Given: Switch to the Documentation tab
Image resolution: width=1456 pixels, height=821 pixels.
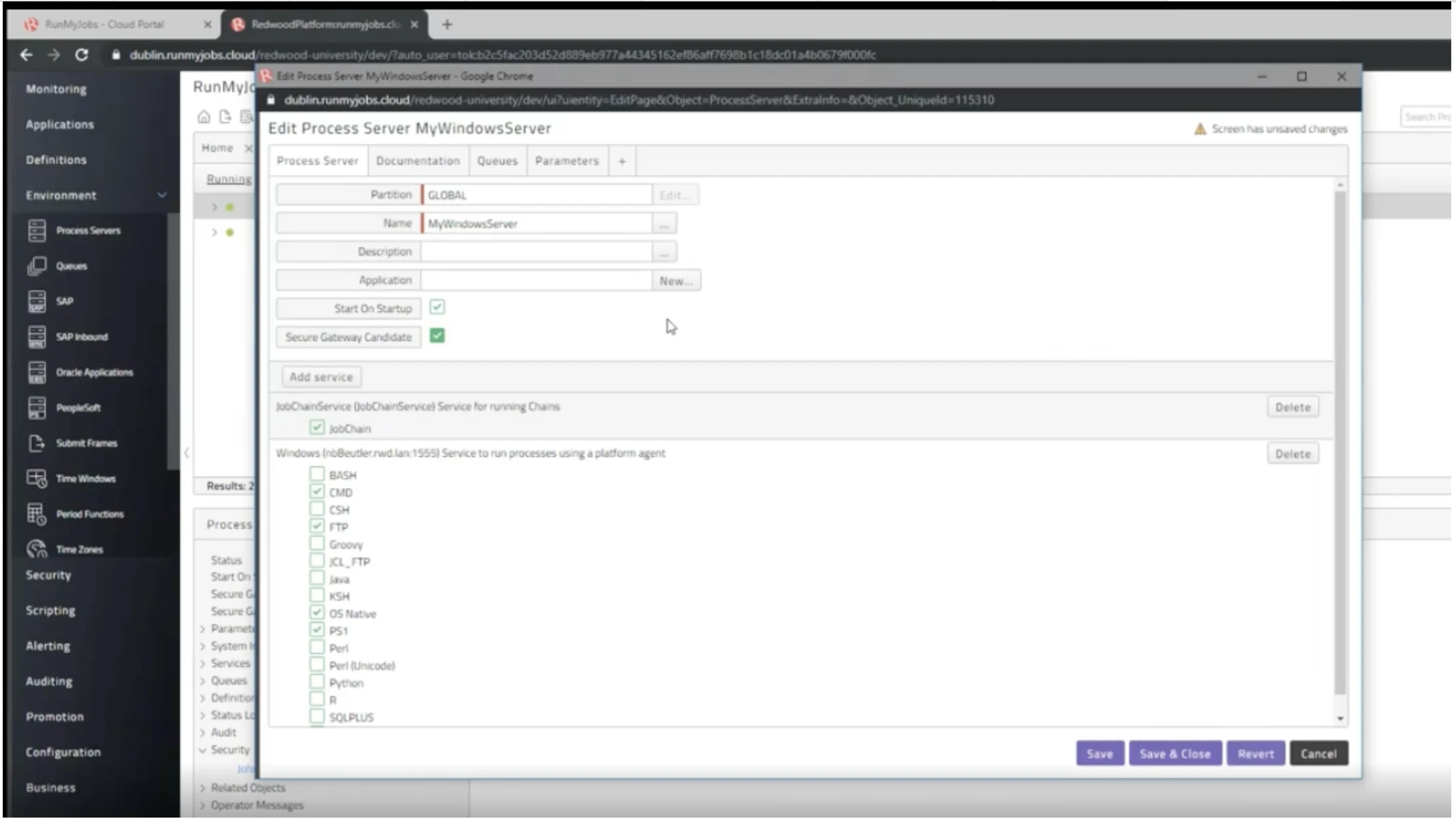Looking at the screenshot, I should coord(418,161).
